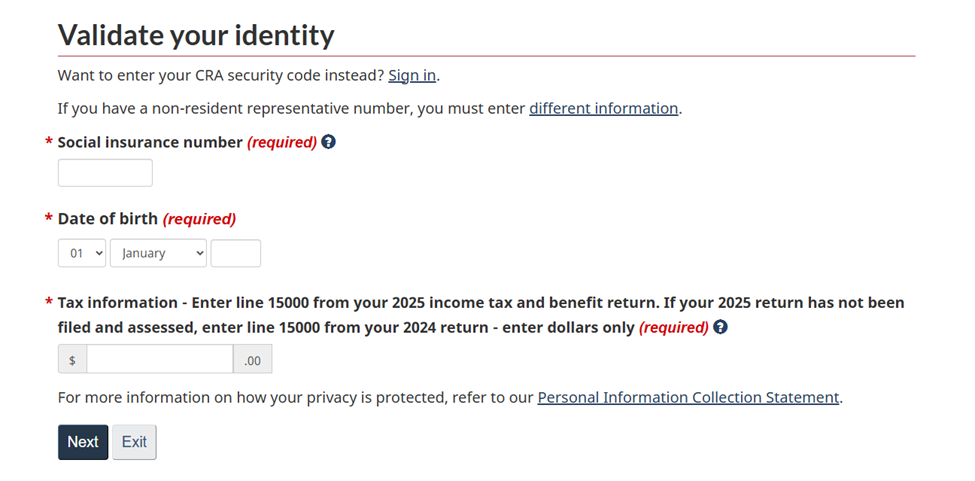975x481 pixels.
Task: Open the Personal Information Collection Statement link
Action: coord(688,397)
